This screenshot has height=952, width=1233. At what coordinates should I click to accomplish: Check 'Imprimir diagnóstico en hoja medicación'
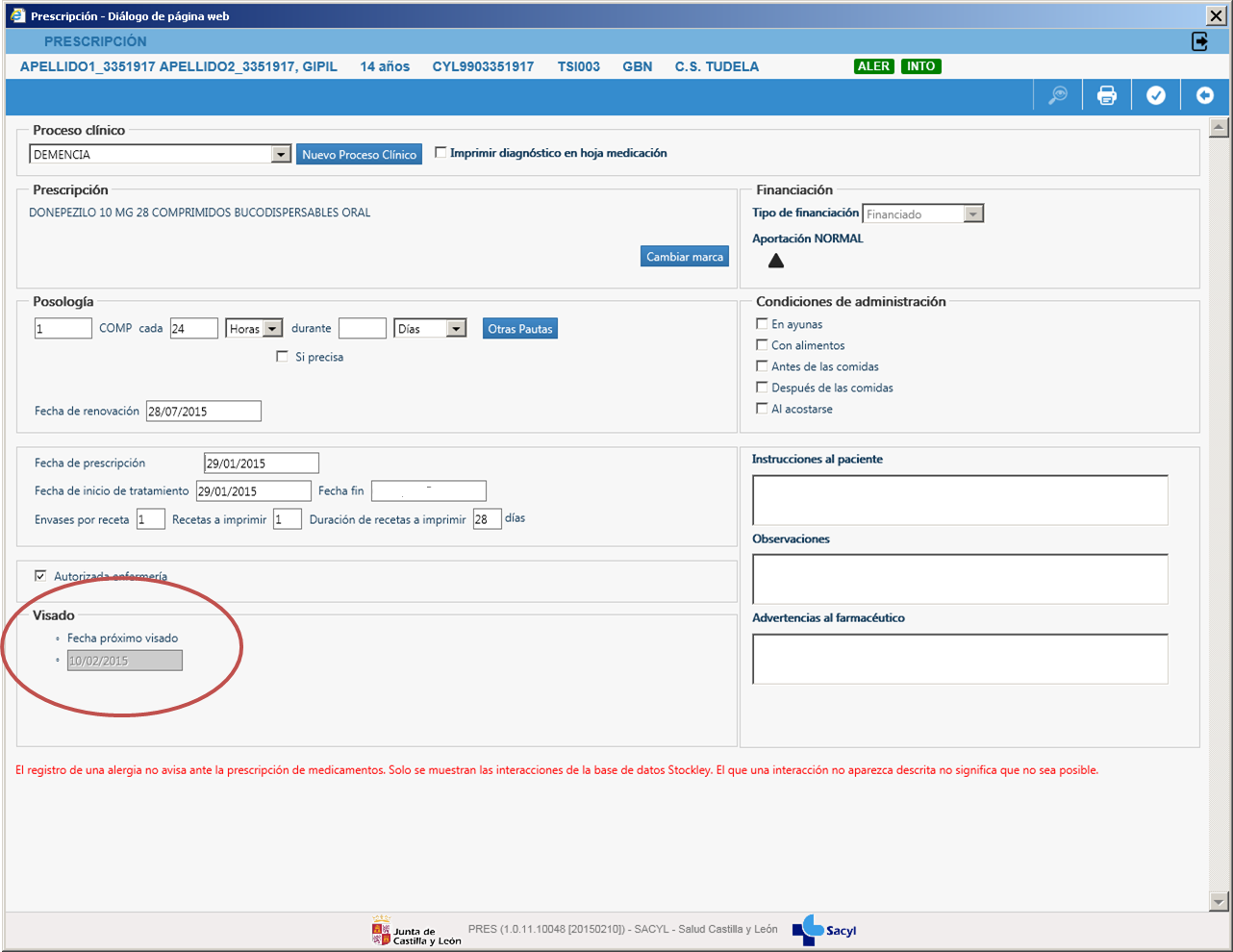(440, 153)
